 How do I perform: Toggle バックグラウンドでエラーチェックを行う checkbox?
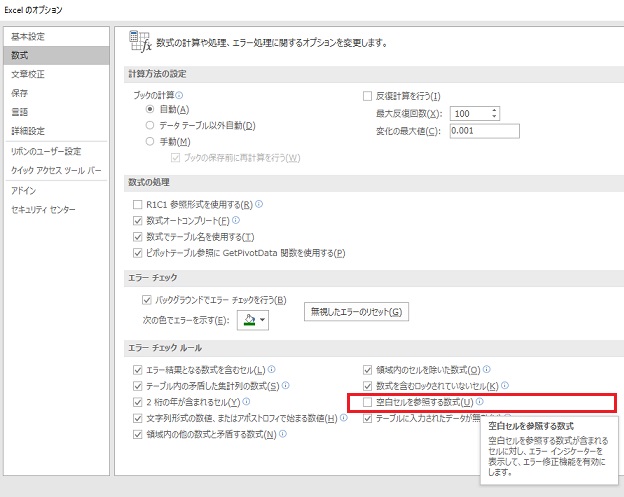click(146, 300)
